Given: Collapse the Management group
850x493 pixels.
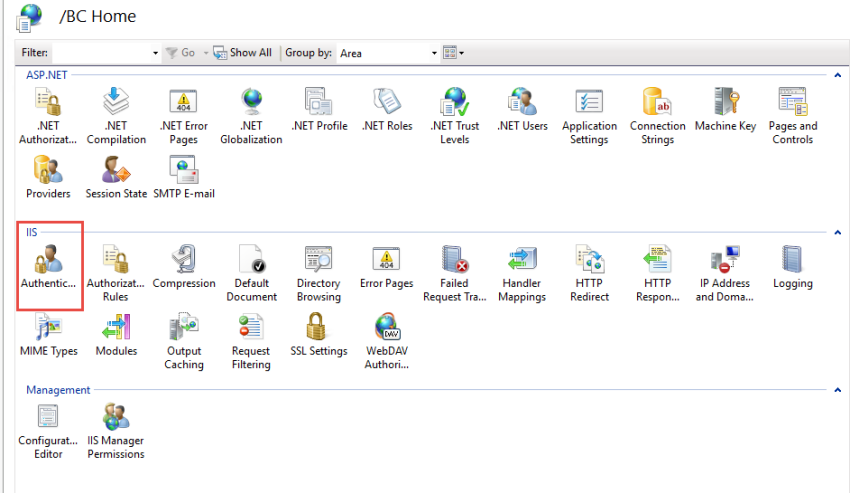Looking at the screenshot, I should 838,390.
